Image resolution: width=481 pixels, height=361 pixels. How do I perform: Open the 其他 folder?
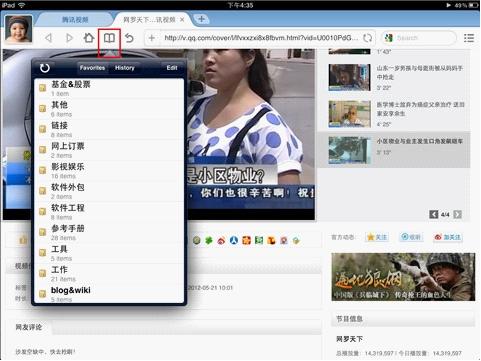coord(109,109)
